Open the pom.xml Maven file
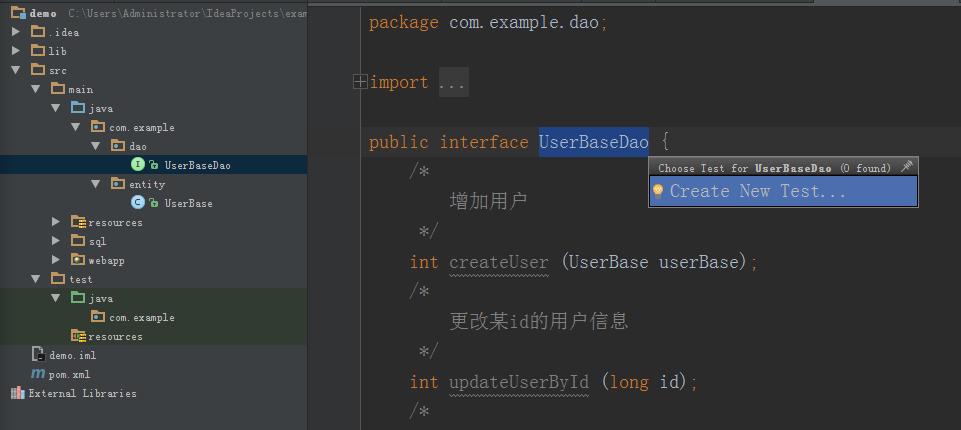The image size is (961, 430). pyautogui.click(x=64, y=374)
